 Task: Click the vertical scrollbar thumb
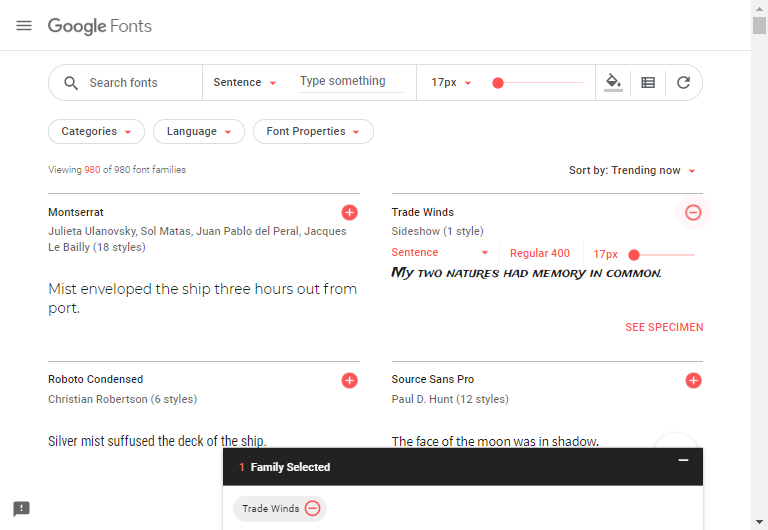coord(759,25)
